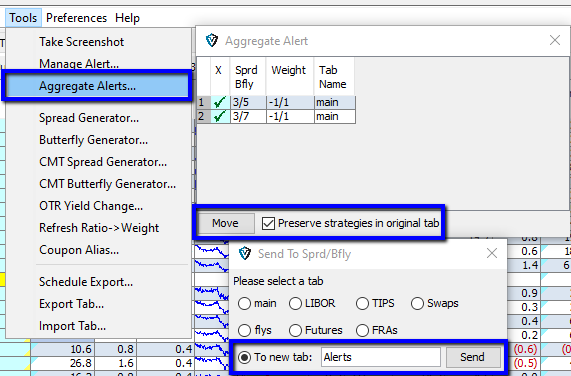The height and width of the screenshot is (376, 571).
Task: Click the main tab name in row 1
Action: [335, 102]
